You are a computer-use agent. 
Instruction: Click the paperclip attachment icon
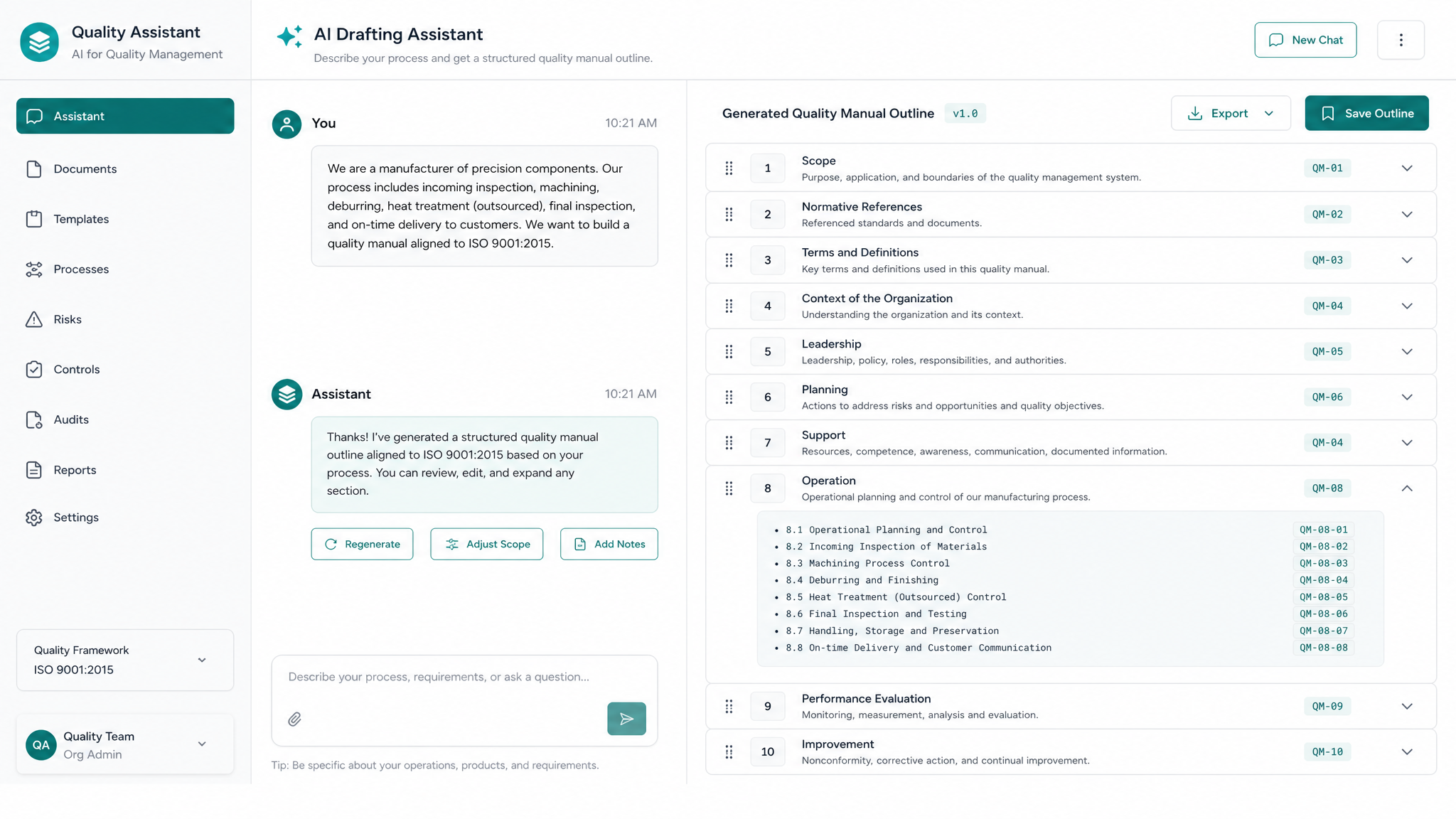point(294,719)
